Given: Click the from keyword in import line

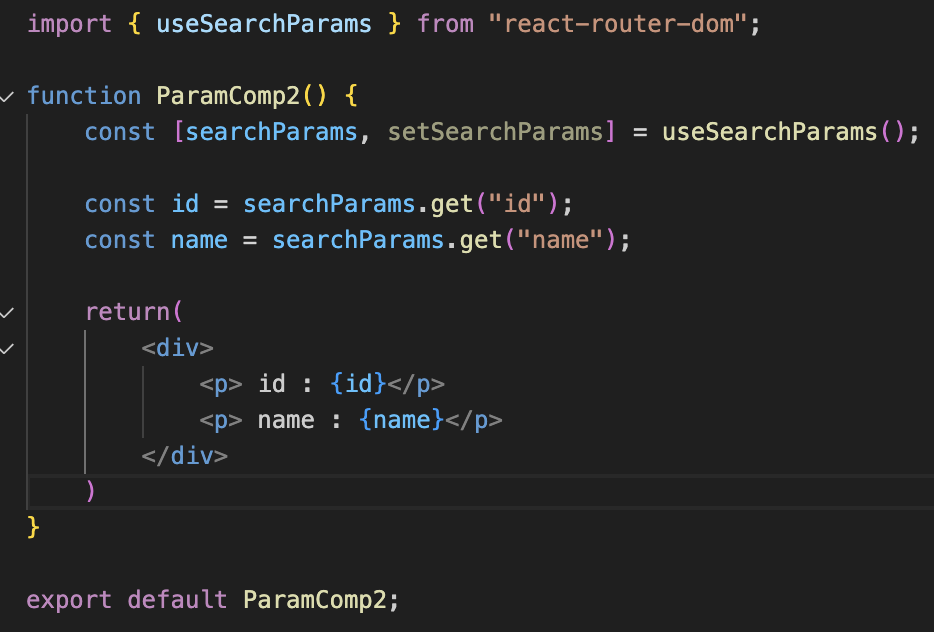Looking at the screenshot, I should click(445, 24).
